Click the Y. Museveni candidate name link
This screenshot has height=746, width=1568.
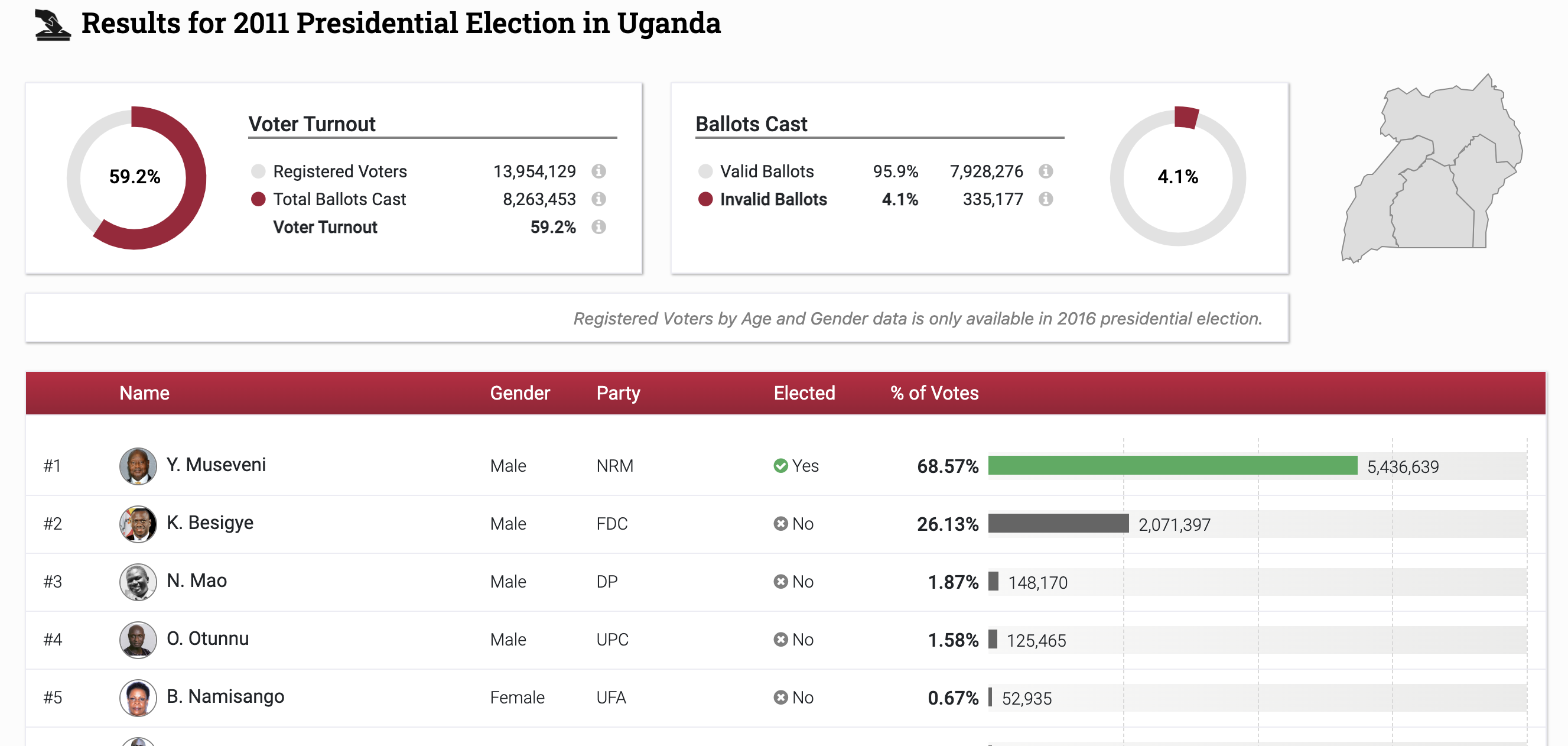pyautogui.click(x=216, y=465)
